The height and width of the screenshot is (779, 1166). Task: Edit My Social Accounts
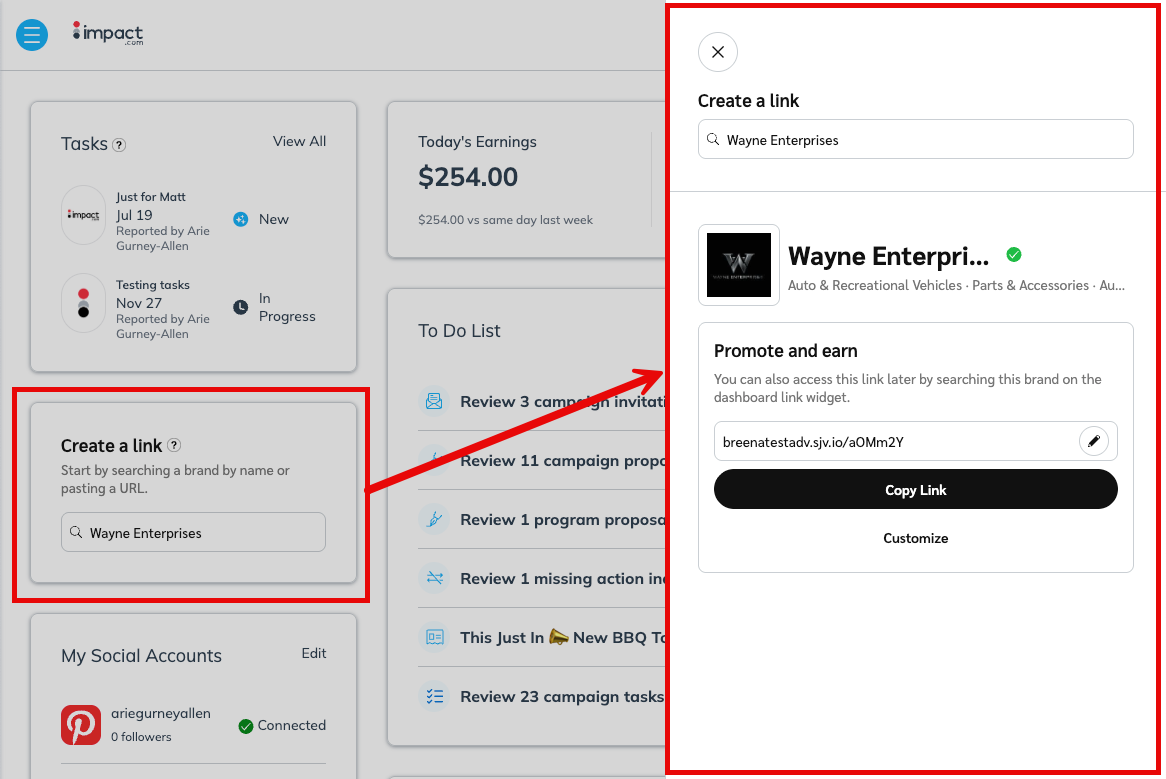pos(314,653)
